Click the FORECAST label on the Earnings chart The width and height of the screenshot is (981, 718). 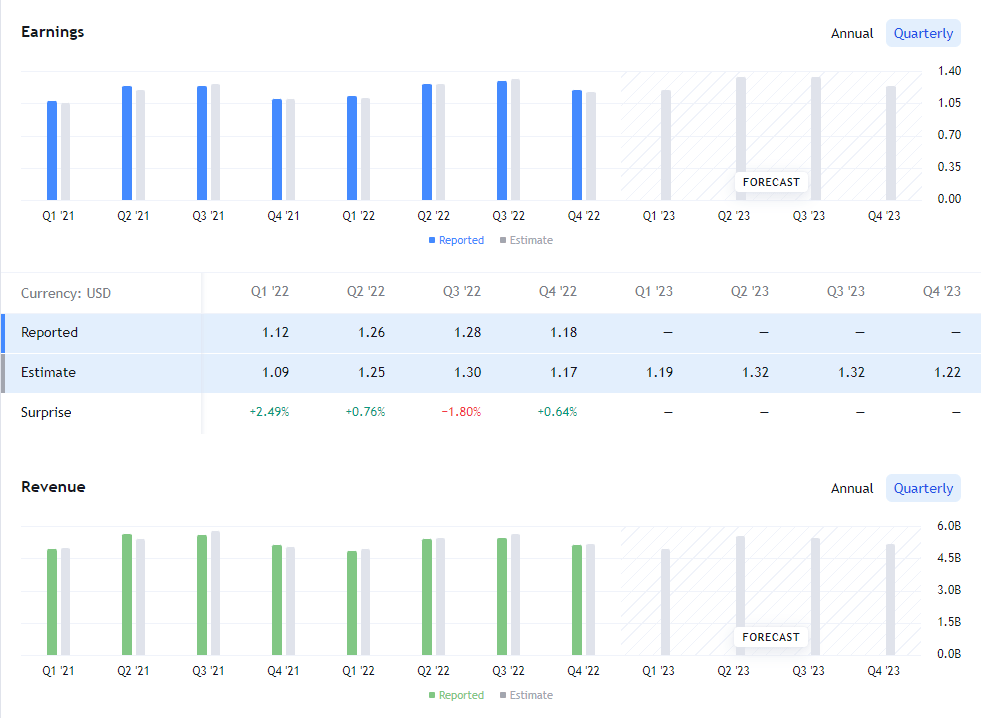[770, 182]
